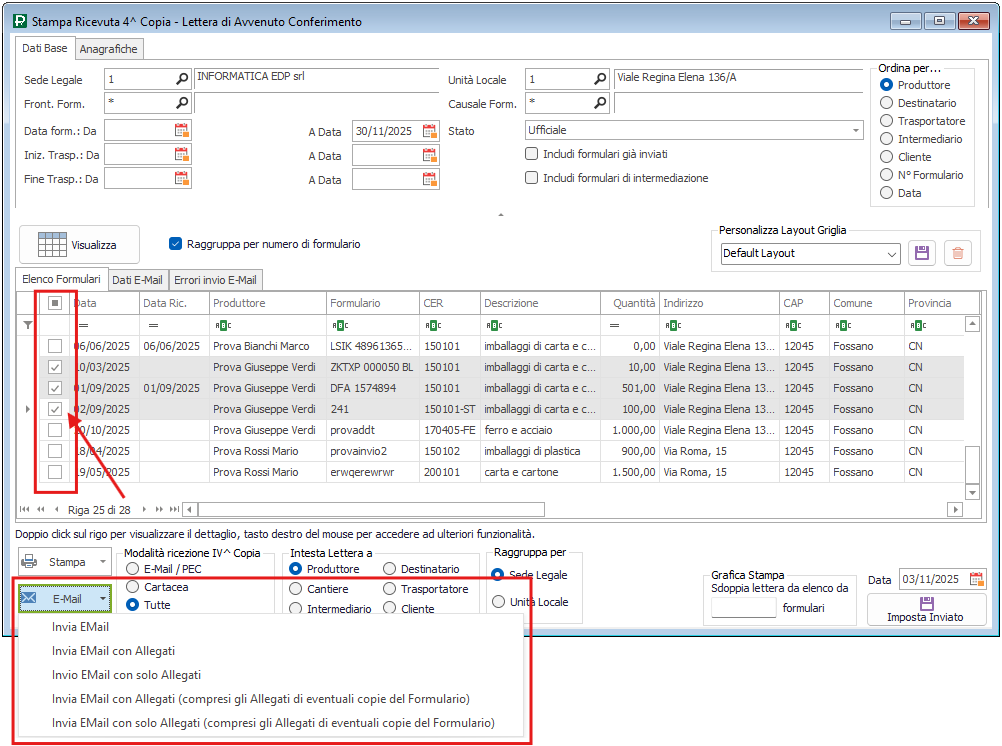Image resolution: width=1002 pixels, height=746 pixels.
Task: Uncheck Raggruppa per numero di formulario
Action: pos(176,244)
